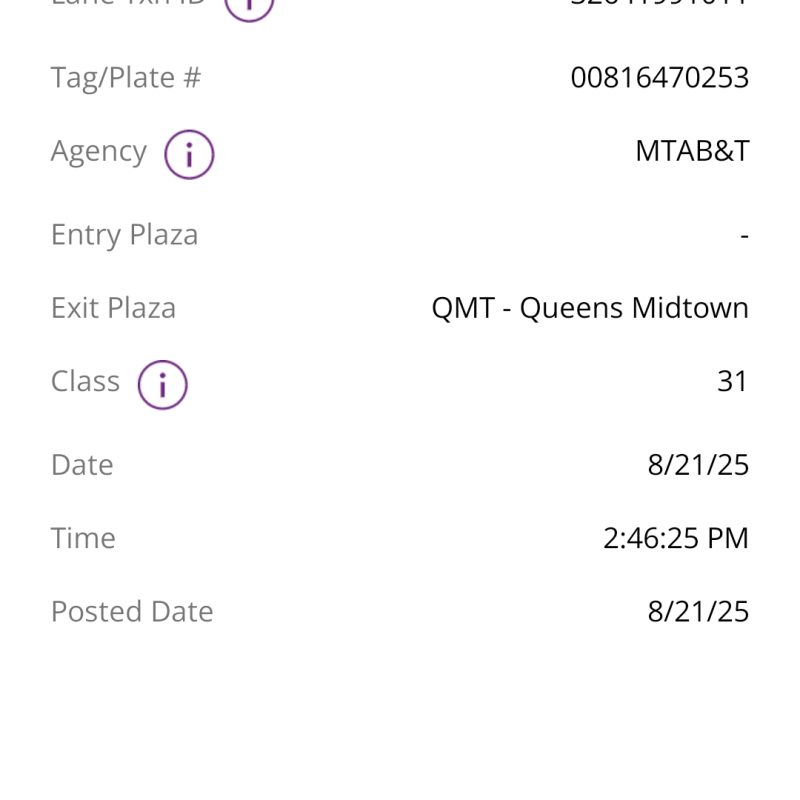The width and height of the screenshot is (800, 800).
Task: Click the Class label text
Action: click(85, 381)
